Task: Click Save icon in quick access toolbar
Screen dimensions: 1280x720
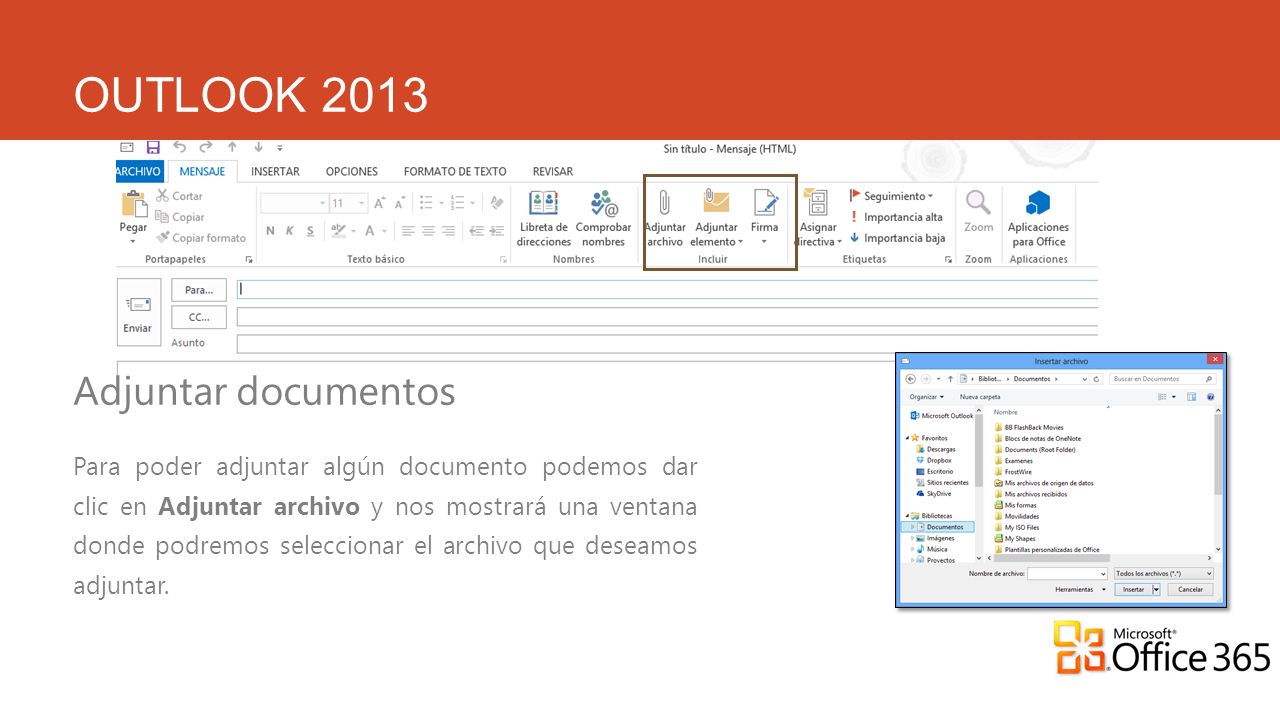Action: 153,147
